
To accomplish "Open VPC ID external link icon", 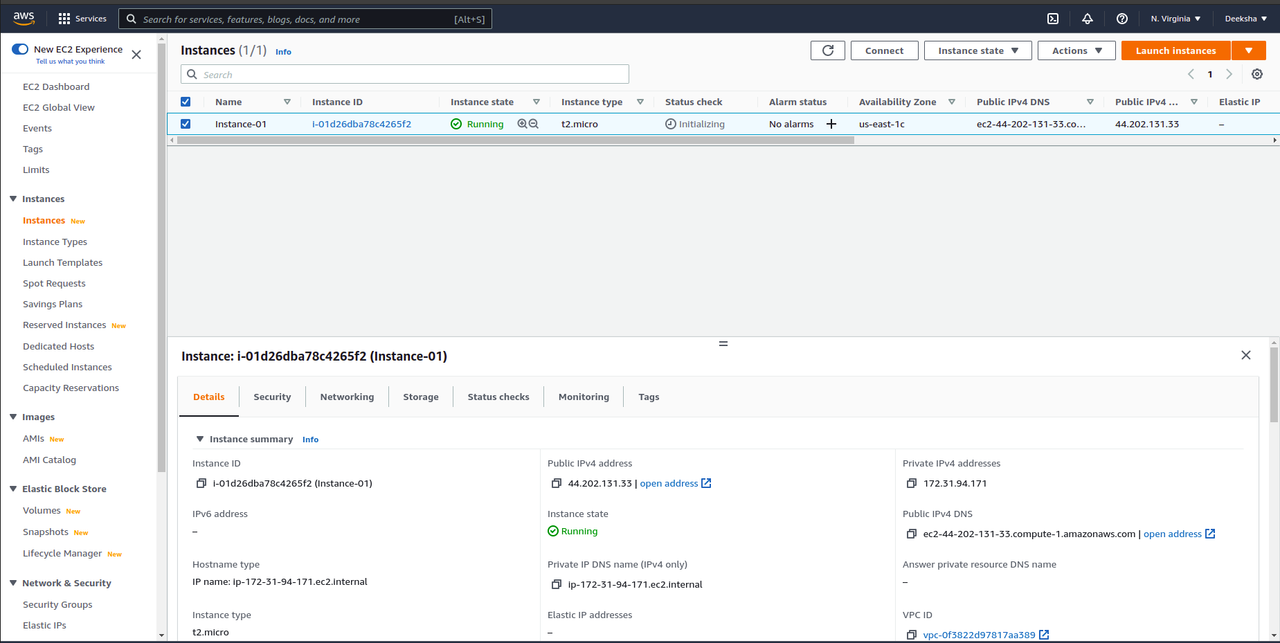I will (1044, 635).
